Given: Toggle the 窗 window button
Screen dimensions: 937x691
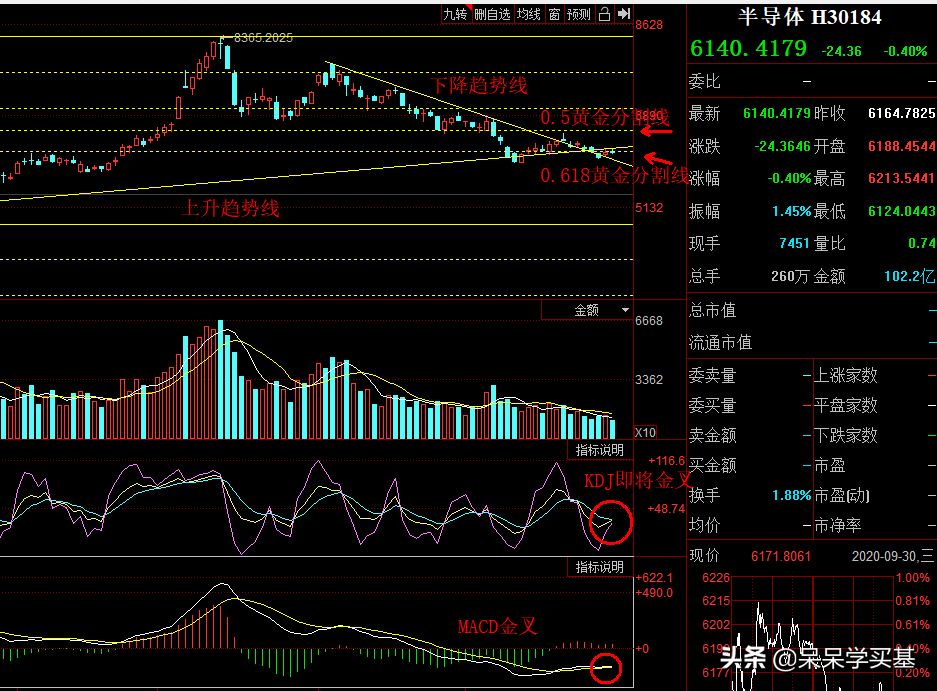Looking at the screenshot, I should 555,14.
